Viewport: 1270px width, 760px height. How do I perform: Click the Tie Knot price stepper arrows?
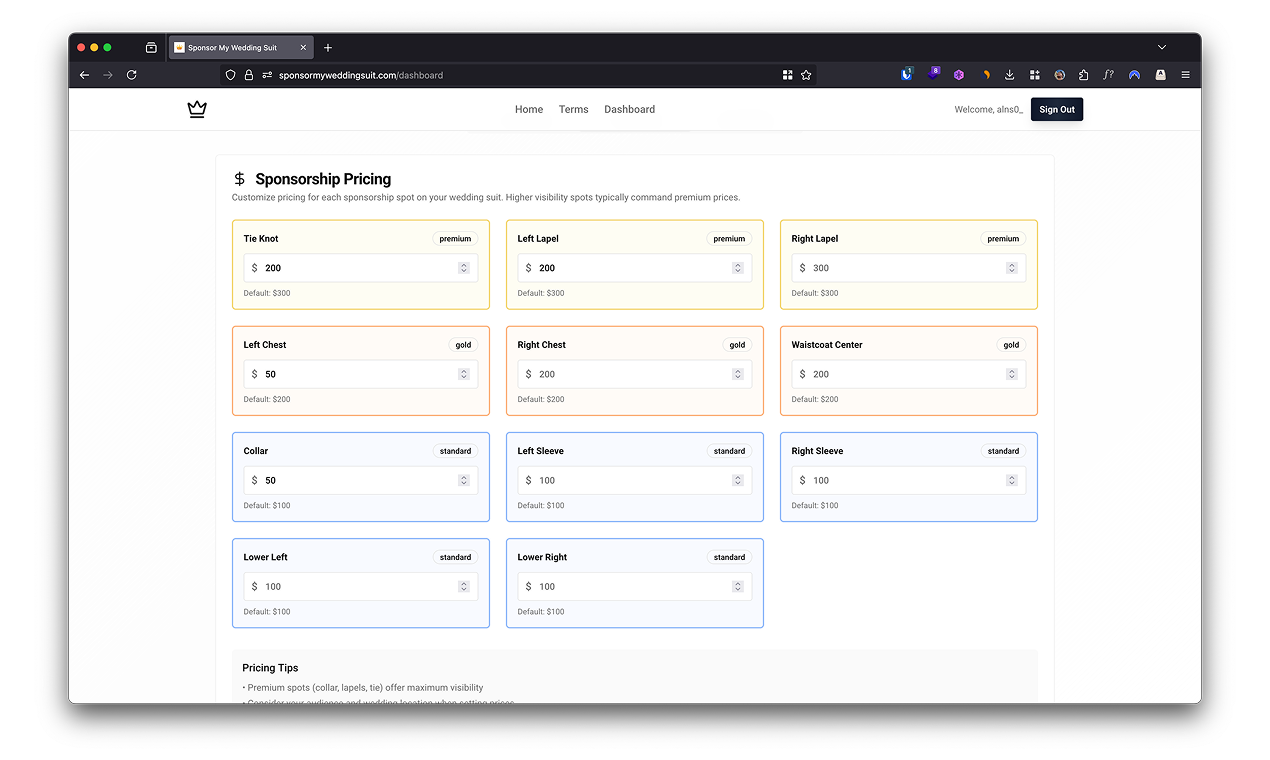tap(464, 268)
